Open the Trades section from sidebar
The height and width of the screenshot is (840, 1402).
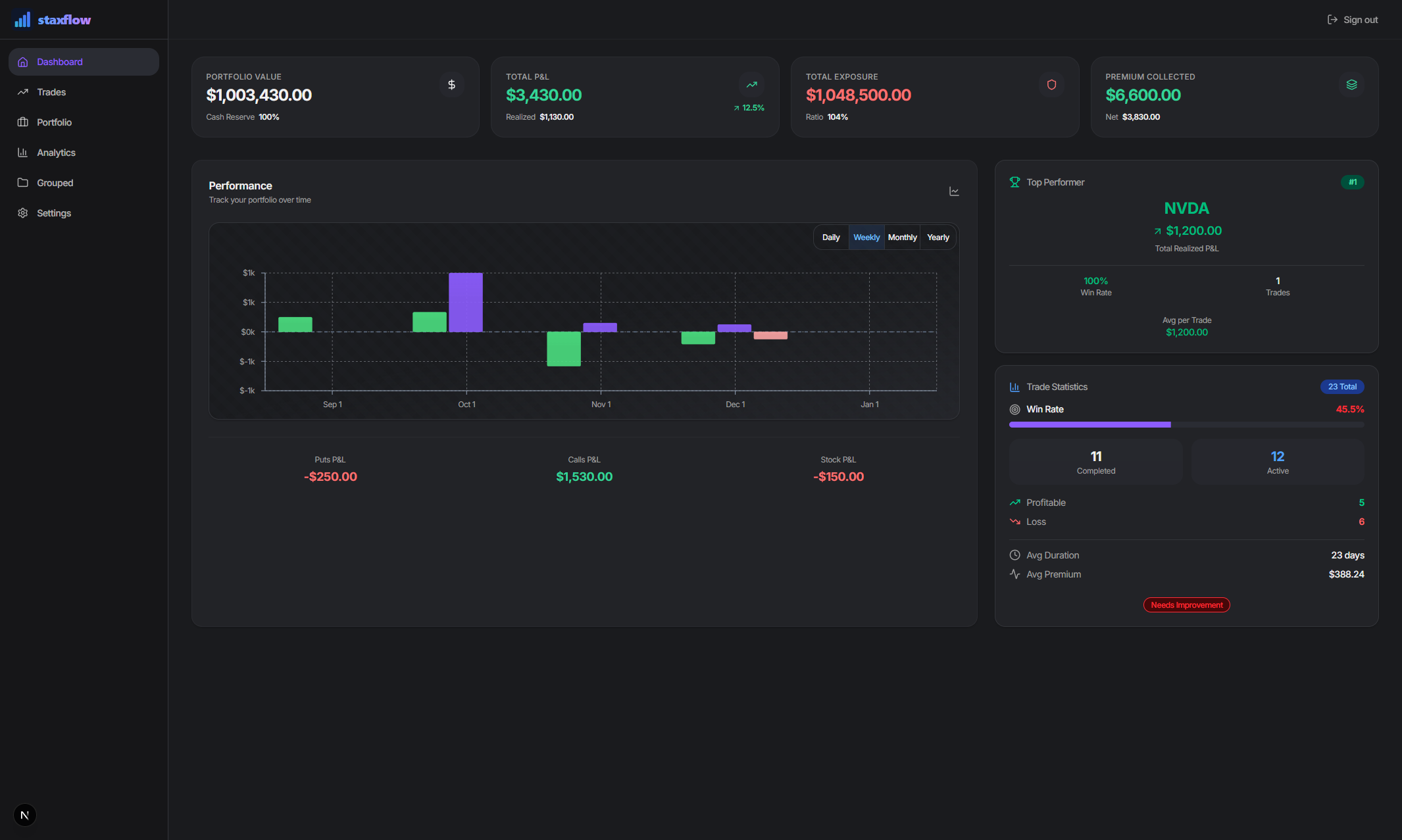pos(51,92)
